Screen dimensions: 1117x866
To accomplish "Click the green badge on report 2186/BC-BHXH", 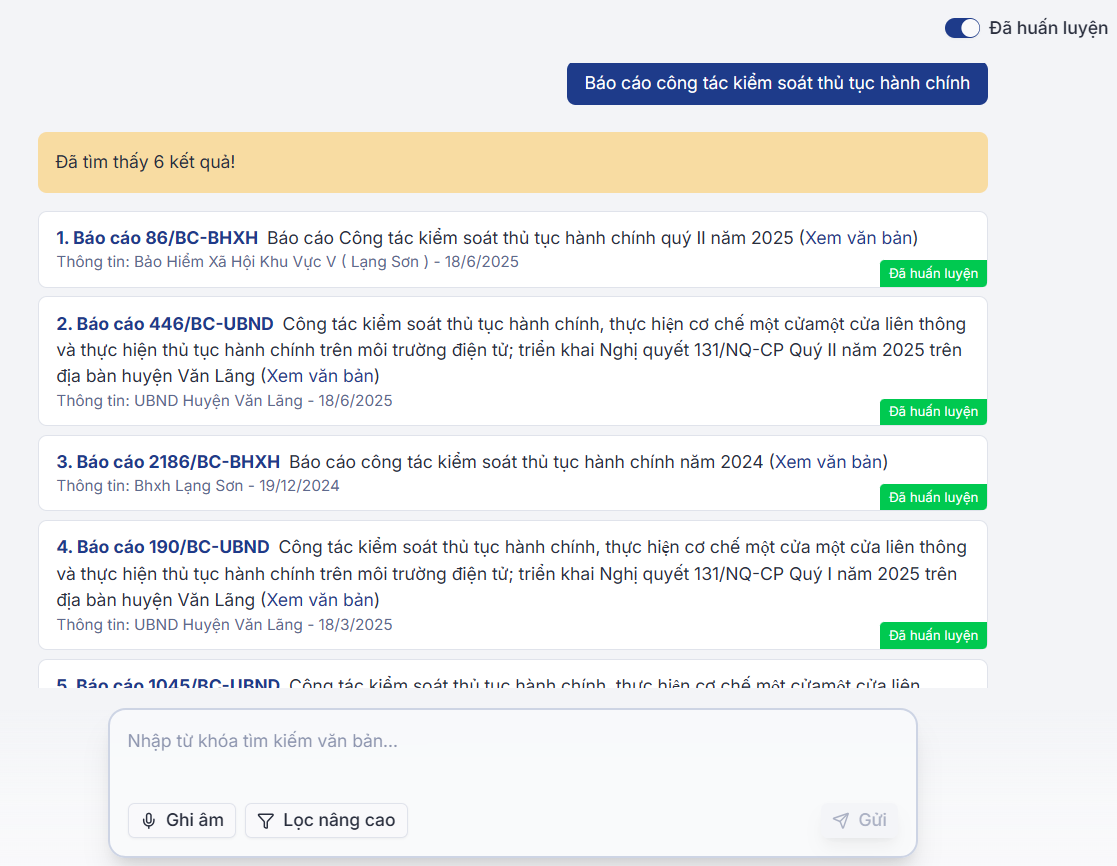I will pyautogui.click(x=933, y=497).
